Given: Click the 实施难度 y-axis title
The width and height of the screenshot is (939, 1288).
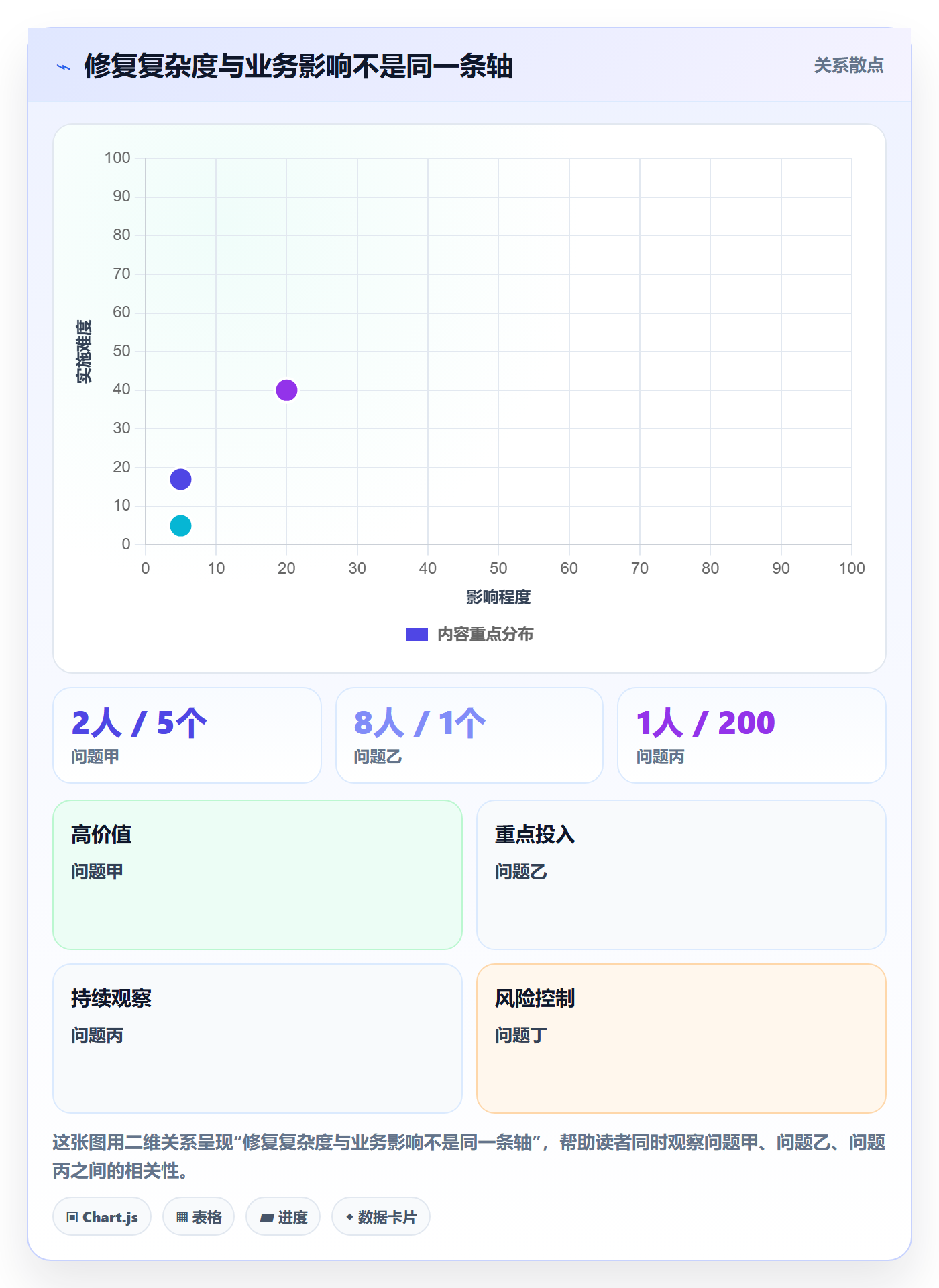Looking at the screenshot, I should click(x=84, y=352).
